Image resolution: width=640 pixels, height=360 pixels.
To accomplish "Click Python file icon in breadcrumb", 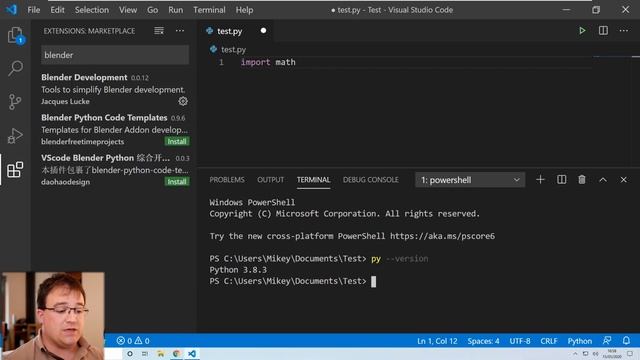I will [213, 49].
